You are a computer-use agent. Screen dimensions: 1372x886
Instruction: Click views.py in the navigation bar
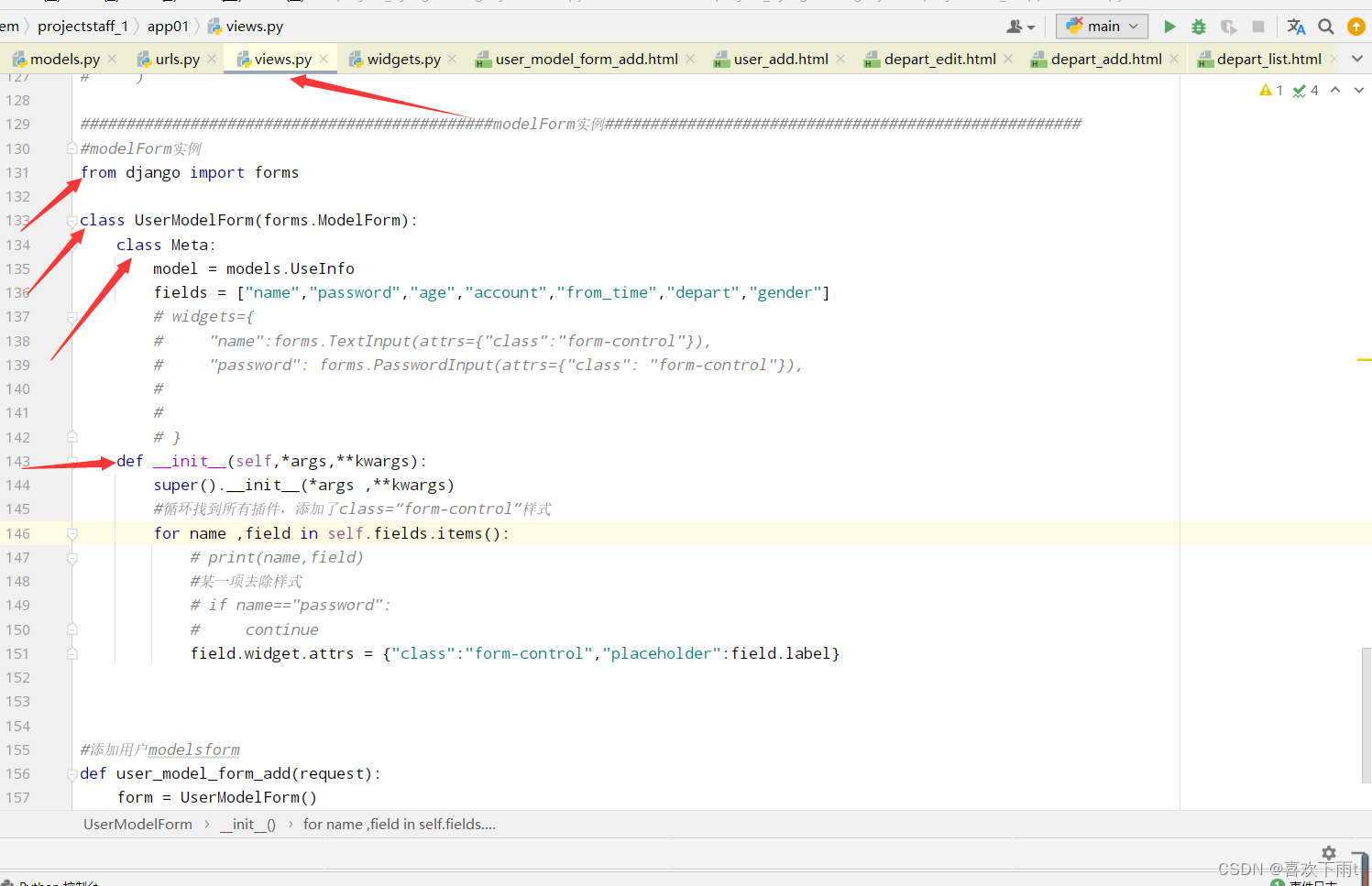pos(246,27)
